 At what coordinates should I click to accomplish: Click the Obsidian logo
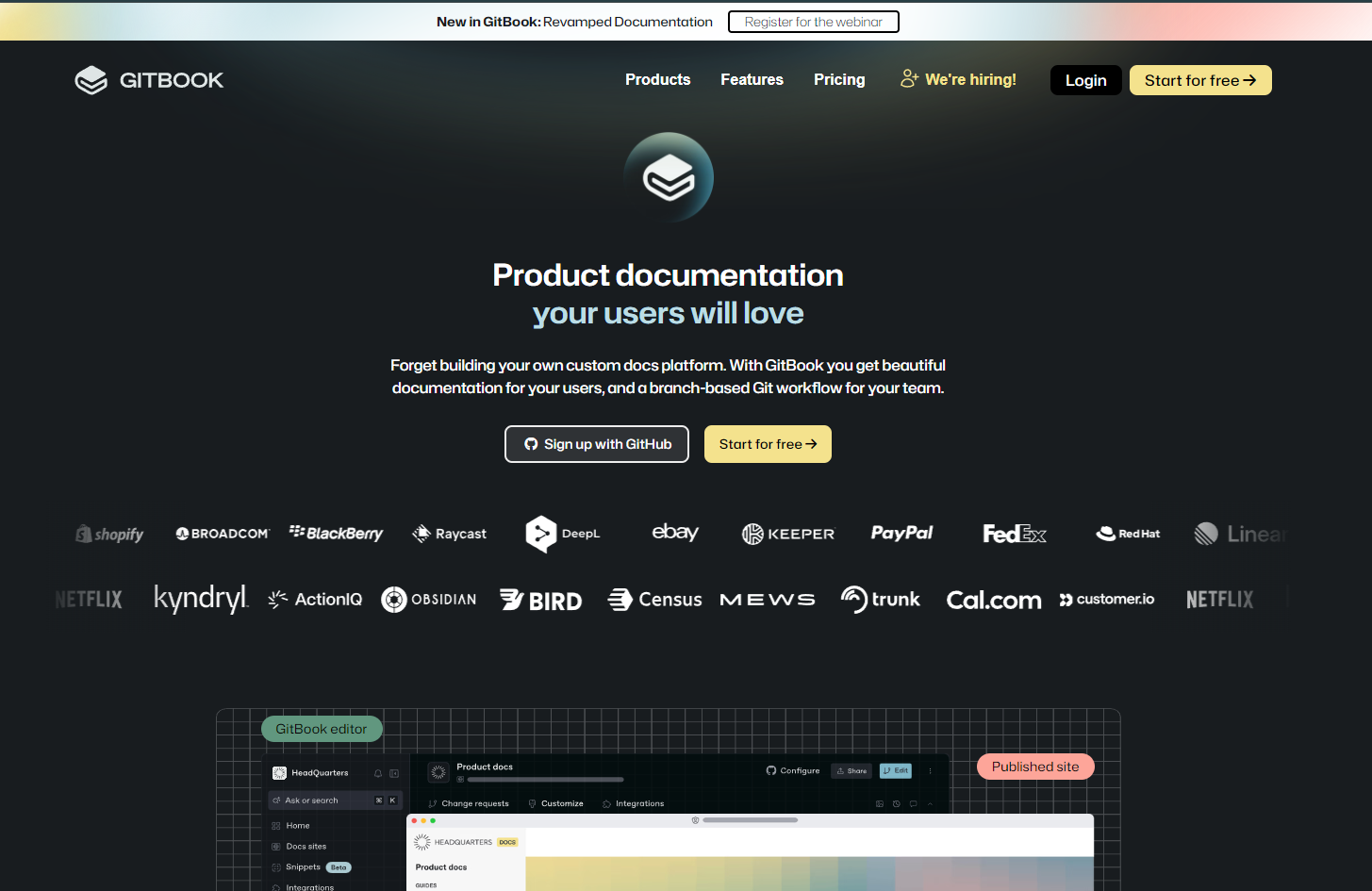(x=428, y=599)
